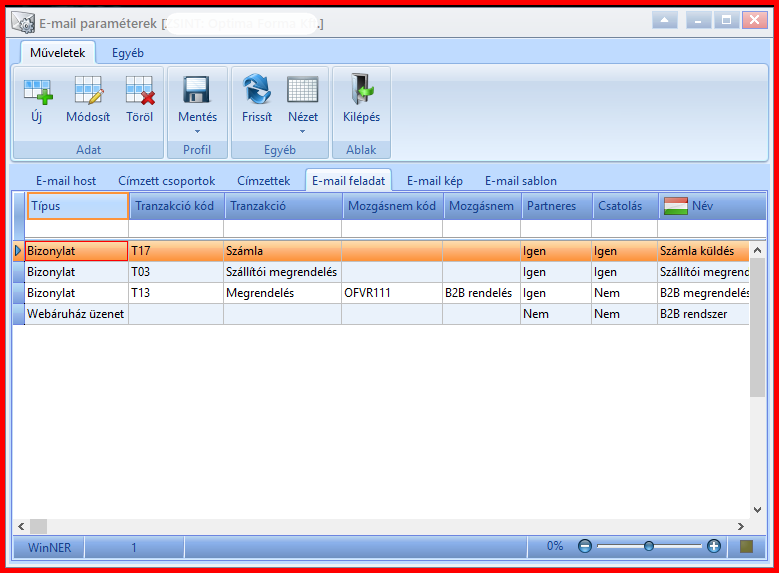
Task: Click the Frissít refresh icon
Action: (257, 89)
